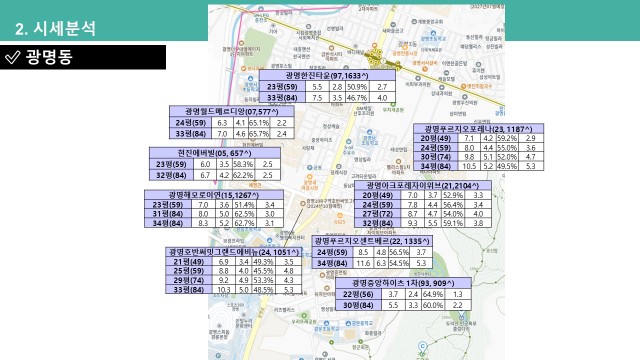Viewport: 640px width, 360px height.
Task: Click the 64.9% cell in 광명중앙하이츠 table
Action: (x=433, y=294)
